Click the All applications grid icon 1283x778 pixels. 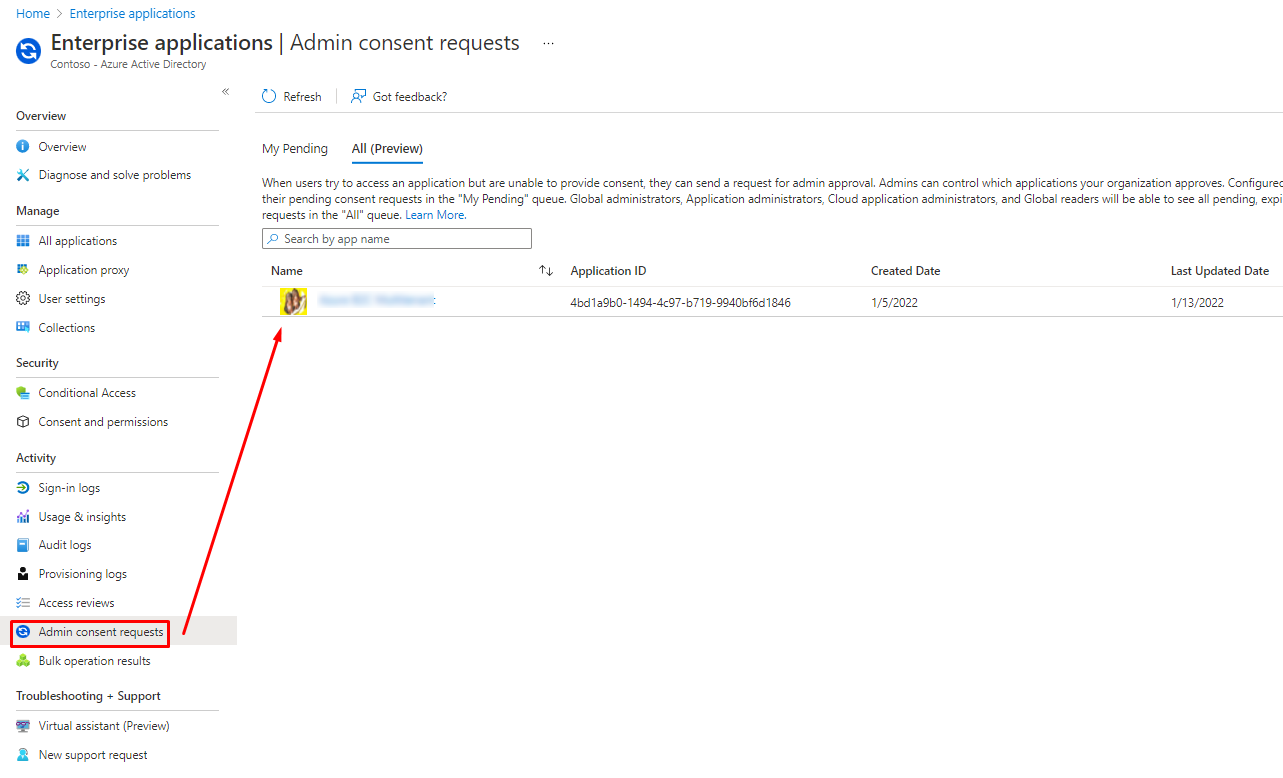(23, 241)
